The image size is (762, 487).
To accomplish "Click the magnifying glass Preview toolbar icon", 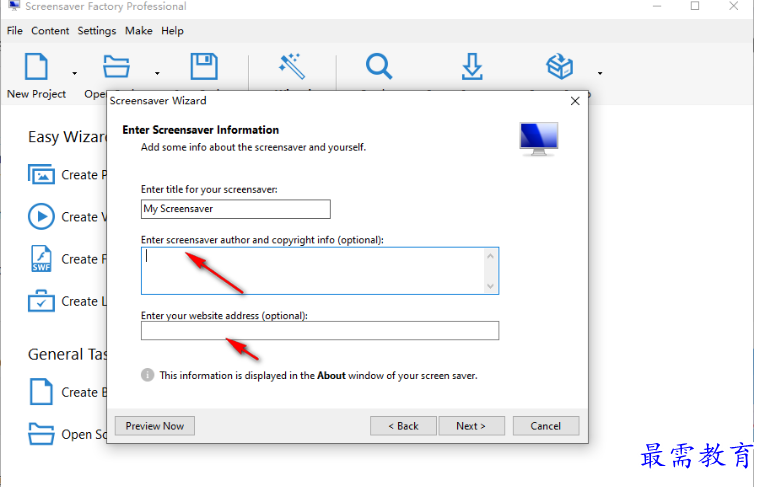I will (x=379, y=67).
